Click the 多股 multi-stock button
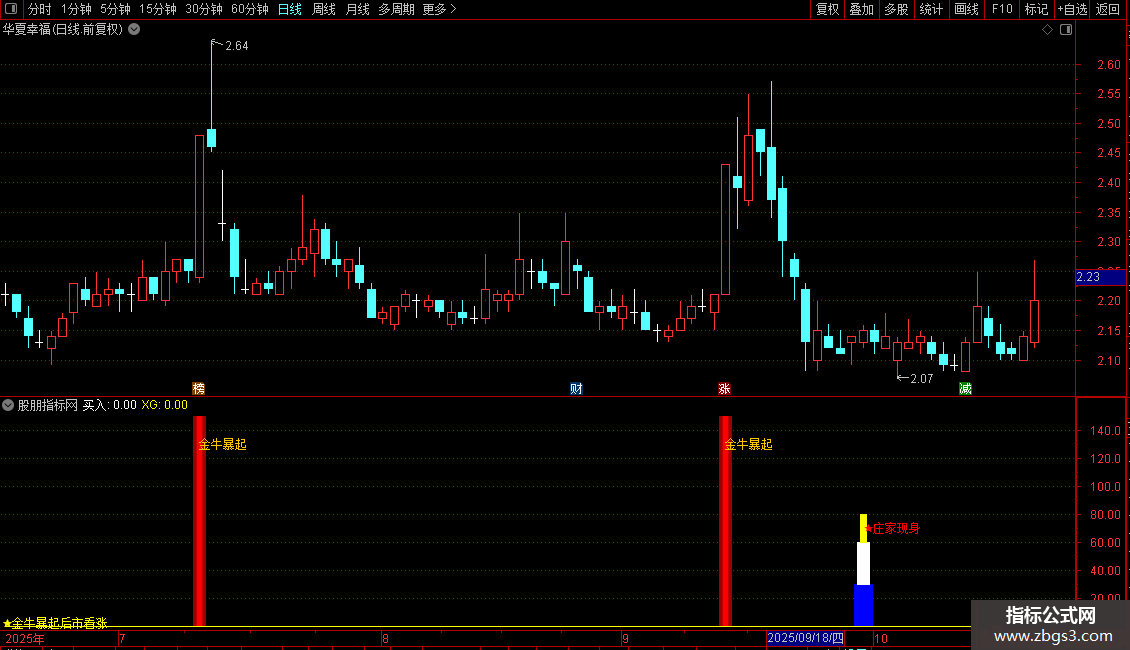The height and width of the screenshot is (650, 1130). click(896, 9)
